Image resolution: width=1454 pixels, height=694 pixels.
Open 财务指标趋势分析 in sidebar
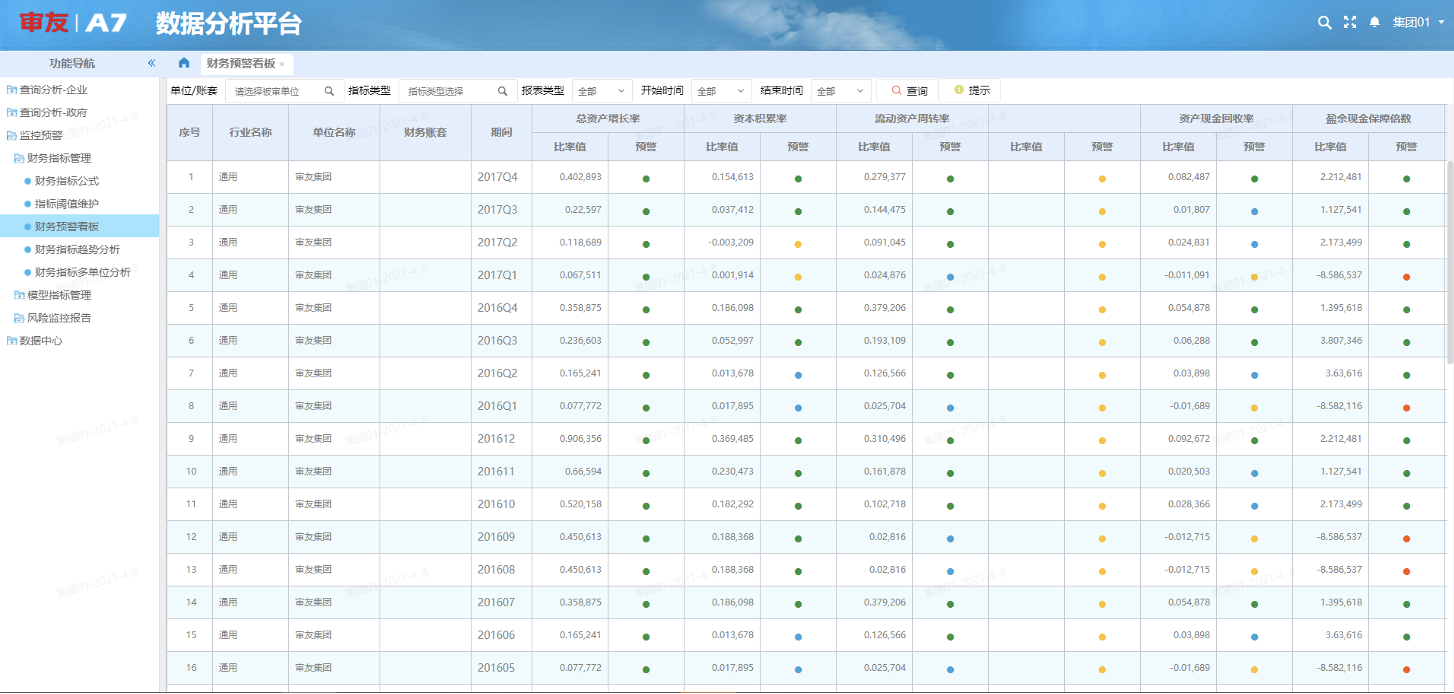[x=77, y=249]
